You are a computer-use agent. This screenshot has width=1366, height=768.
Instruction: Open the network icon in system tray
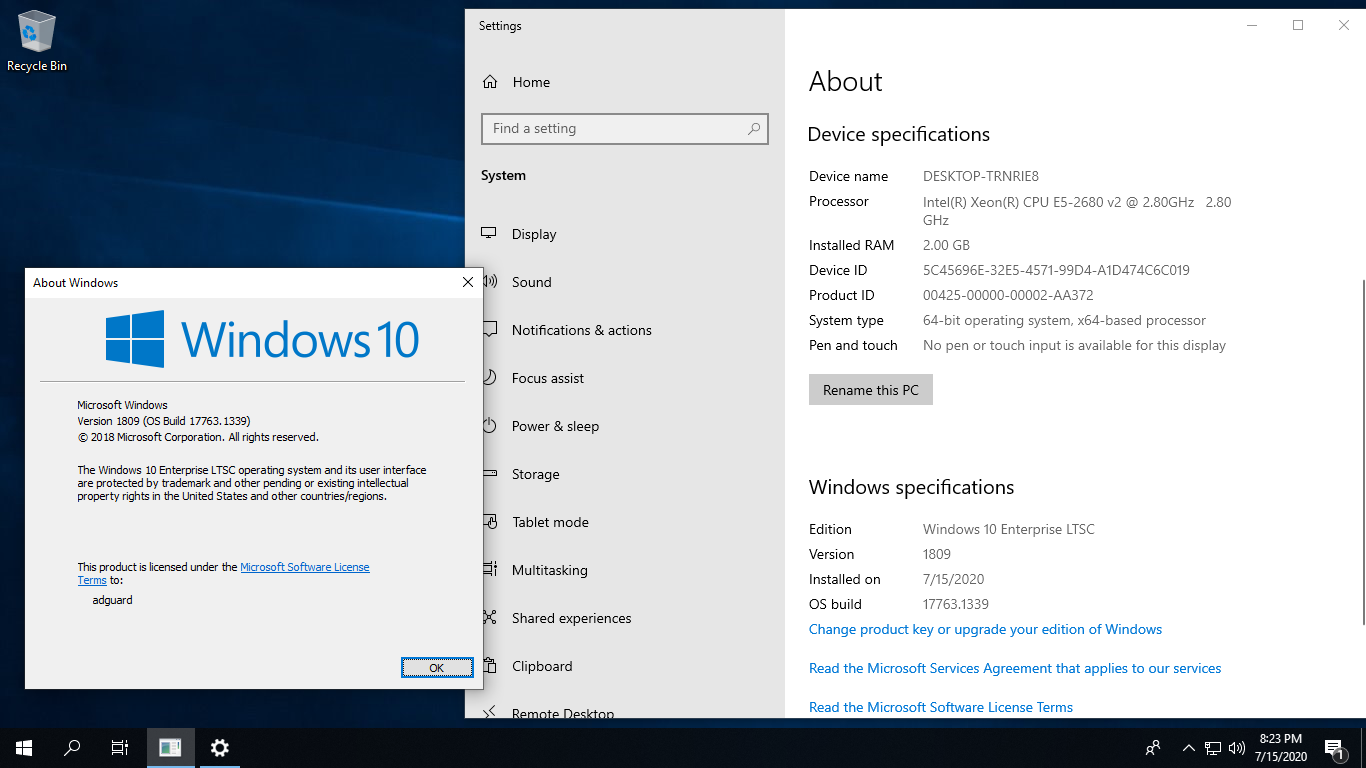pos(1213,747)
